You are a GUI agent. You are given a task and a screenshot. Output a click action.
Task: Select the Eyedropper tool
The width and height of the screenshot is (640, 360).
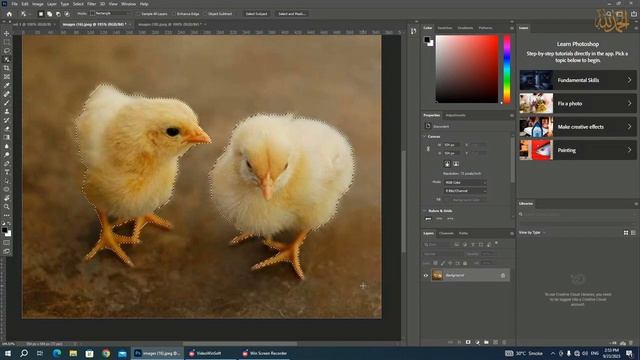tap(7, 85)
